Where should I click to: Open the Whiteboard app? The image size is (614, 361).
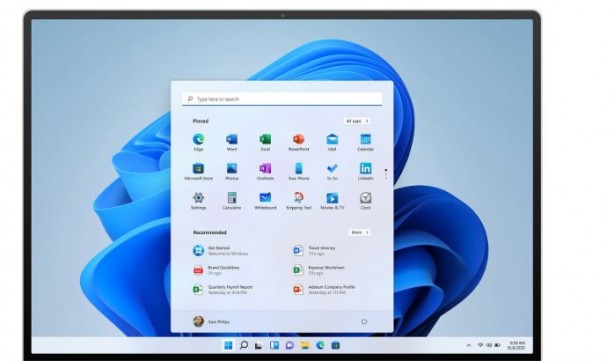click(265, 201)
